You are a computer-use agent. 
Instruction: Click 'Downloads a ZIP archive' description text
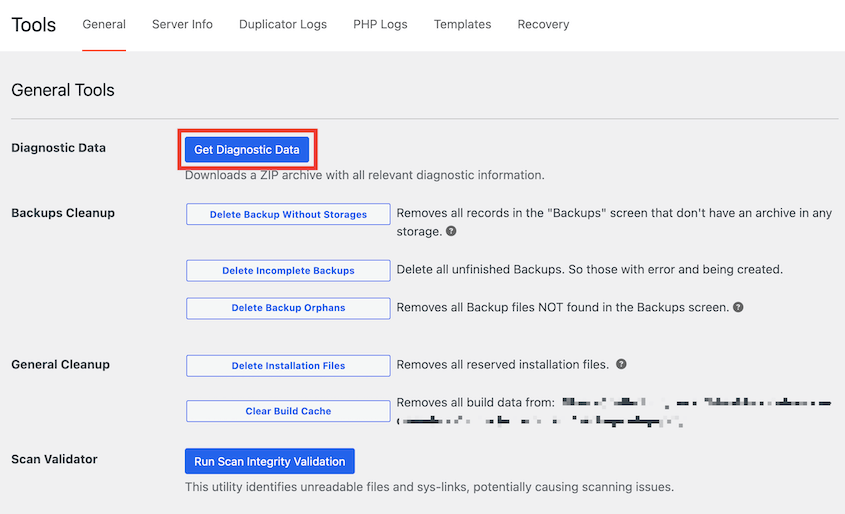[365, 175]
